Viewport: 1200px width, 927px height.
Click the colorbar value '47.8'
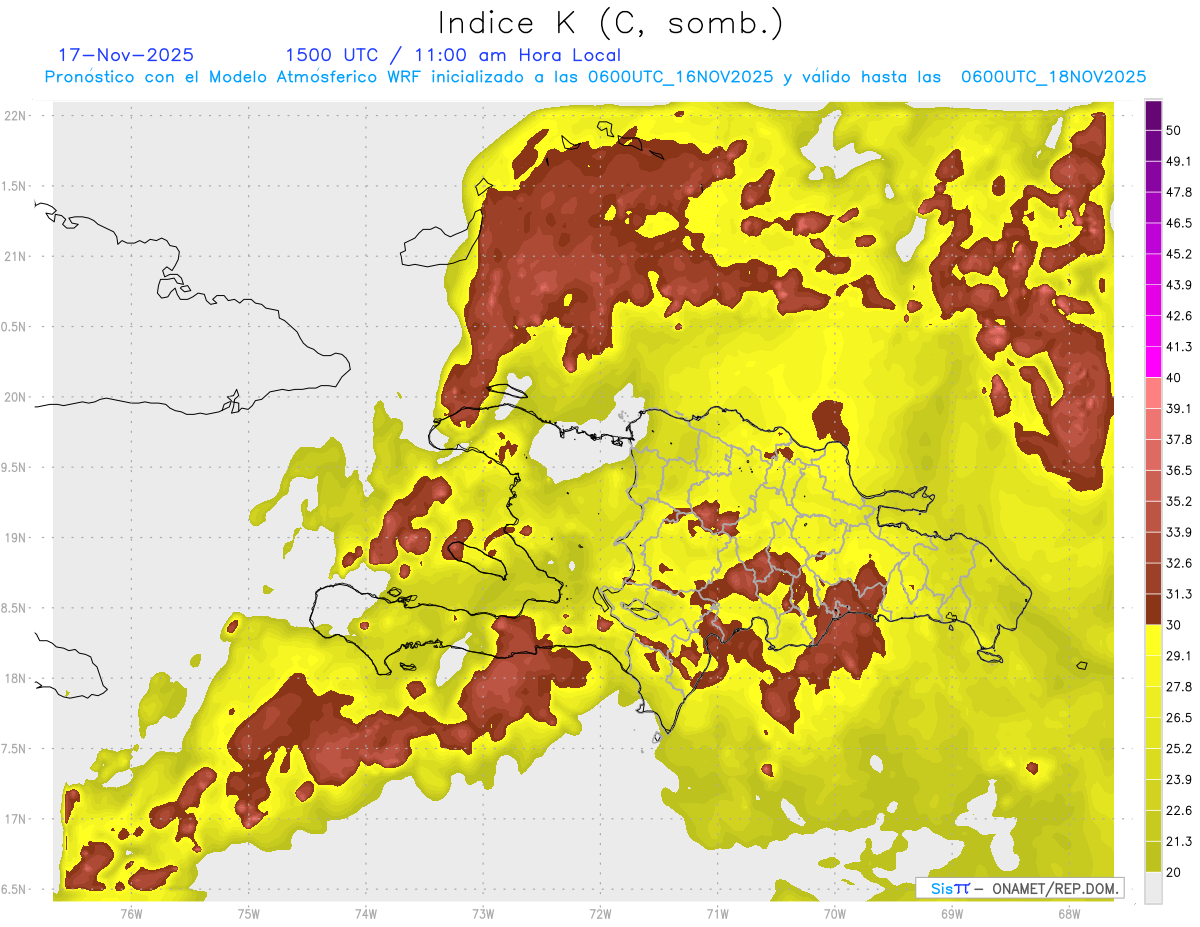pyautogui.click(x=1179, y=192)
